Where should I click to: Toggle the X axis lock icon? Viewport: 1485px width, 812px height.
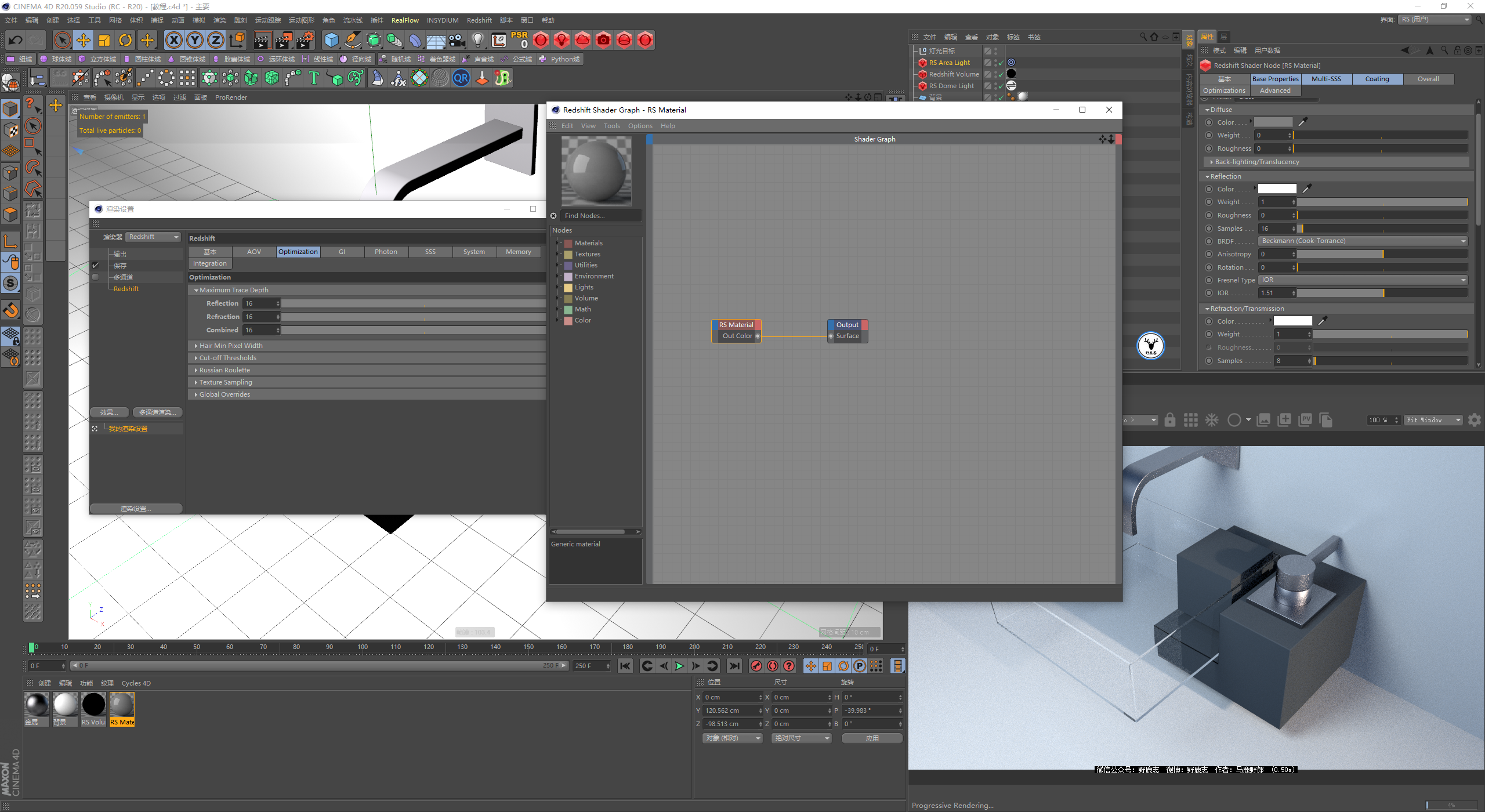[173, 40]
